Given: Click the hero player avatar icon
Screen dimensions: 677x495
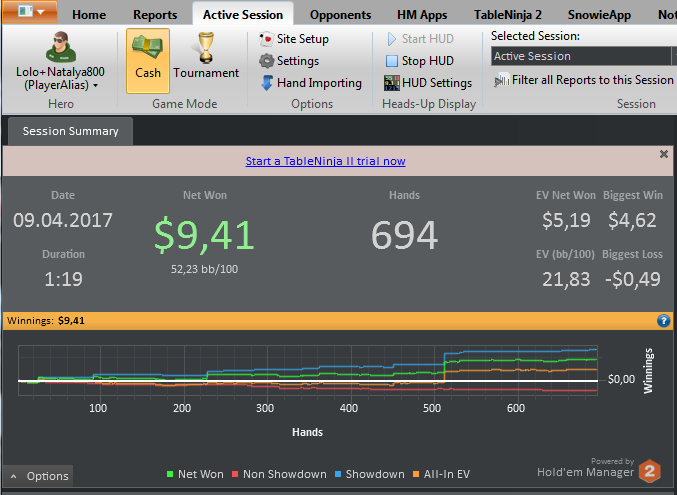Looking at the screenshot, I should [x=61, y=47].
